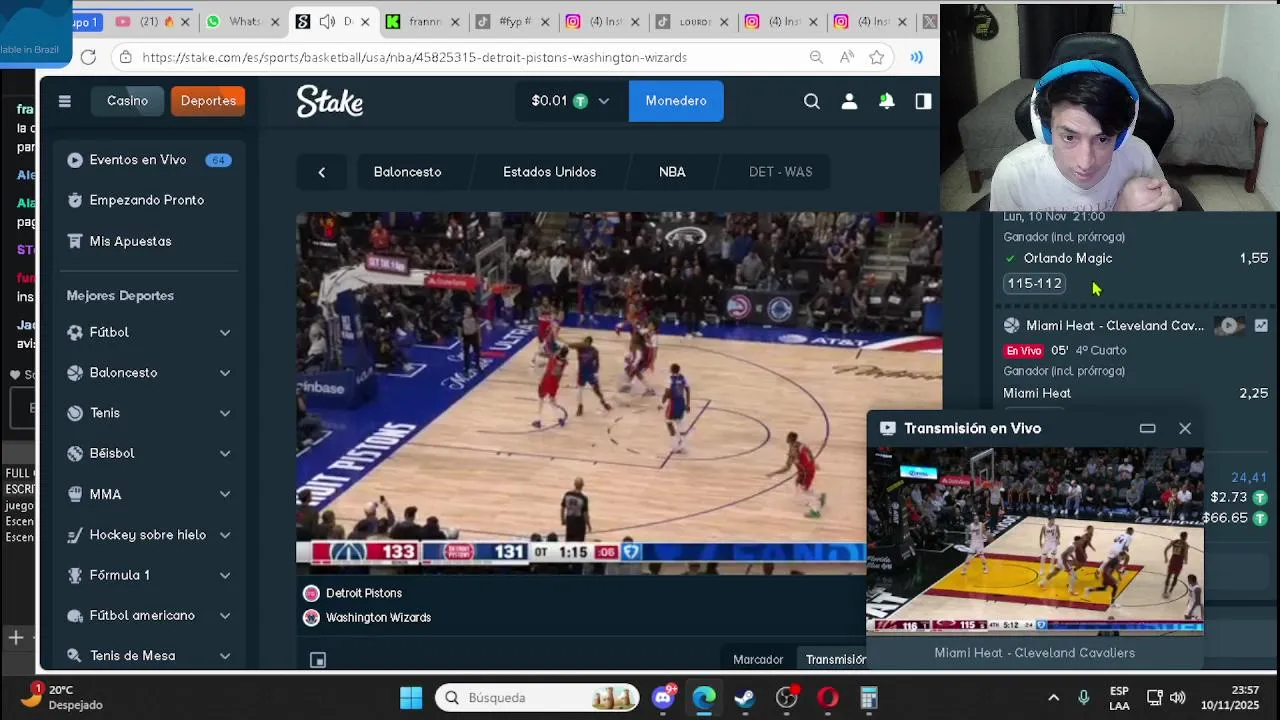Viewport: 1280px width, 720px height.
Task: Close the current Stake browser tab
Action: 365,21
